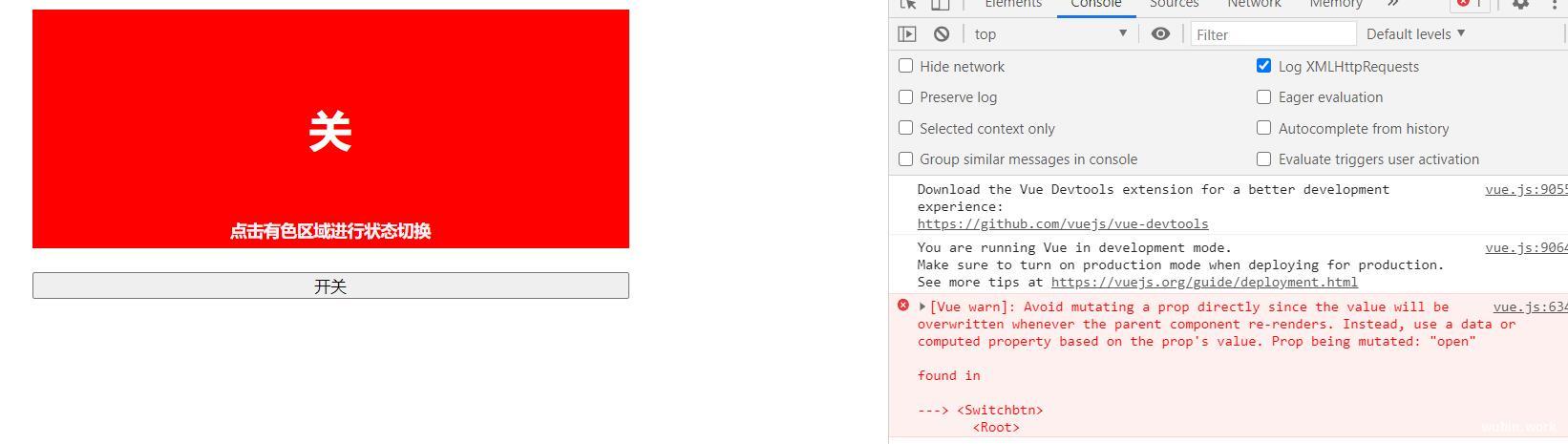Toggle the device toolbar icon
This screenshot has height=444, width=1568.
click(940, 4)
